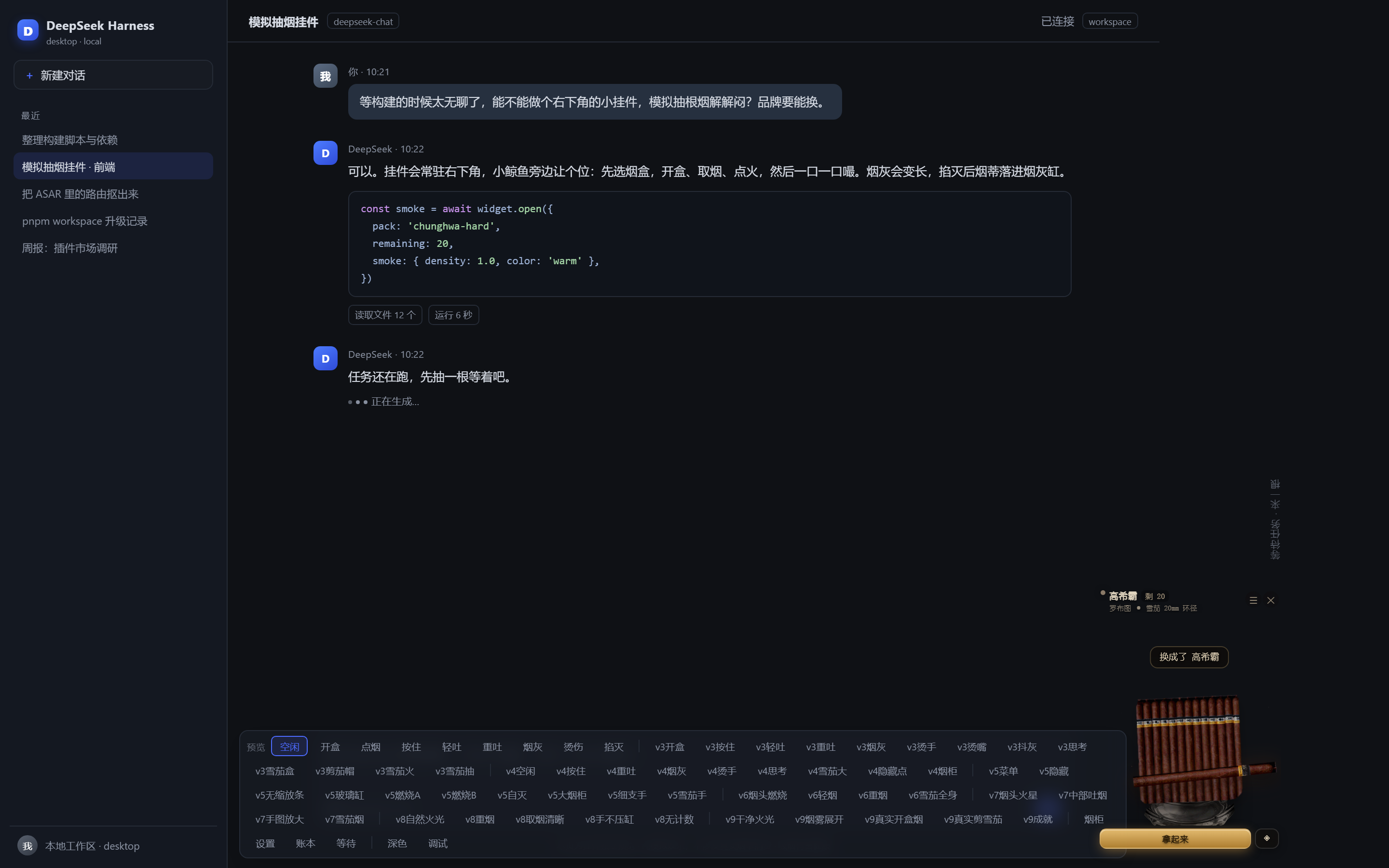Open the 运行 6 秒 chip

pyautogui.click(x=453, y=314)
